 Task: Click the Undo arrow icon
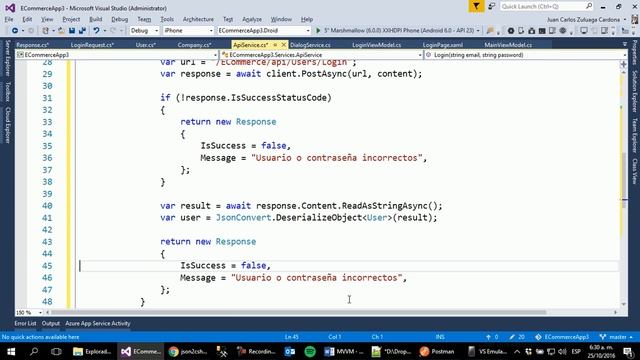[96, 31]
